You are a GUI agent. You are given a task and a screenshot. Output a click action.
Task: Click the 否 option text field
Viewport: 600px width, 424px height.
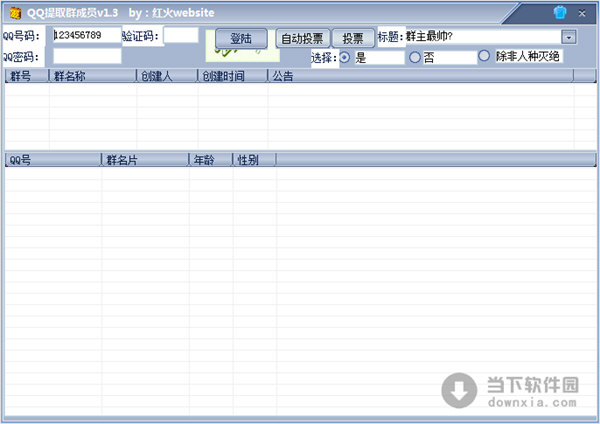pyautogui.click(x=450, y=58)
